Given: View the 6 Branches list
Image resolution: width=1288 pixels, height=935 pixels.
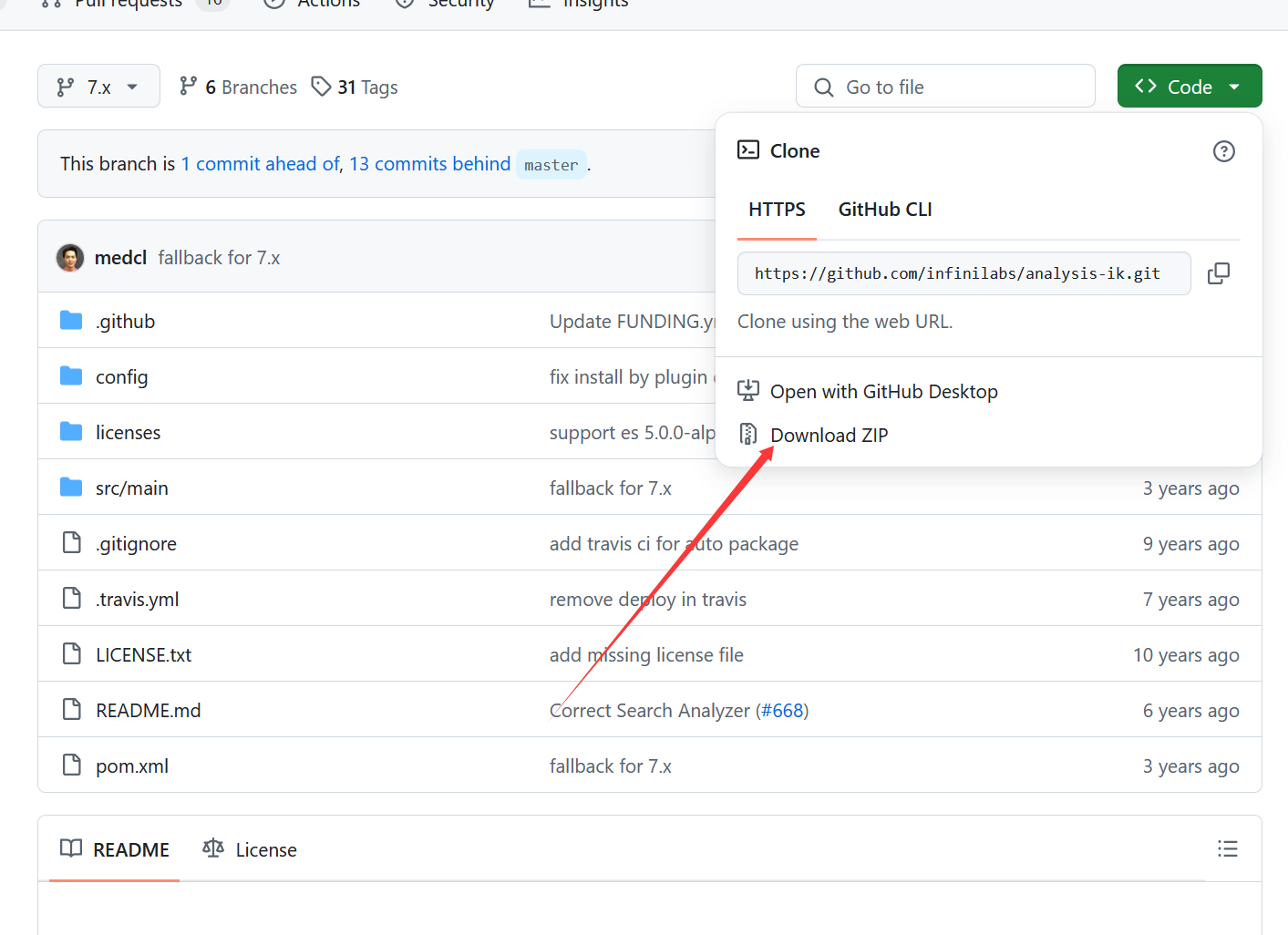Looking at the screenshot, I should click(x=238, y=87).
